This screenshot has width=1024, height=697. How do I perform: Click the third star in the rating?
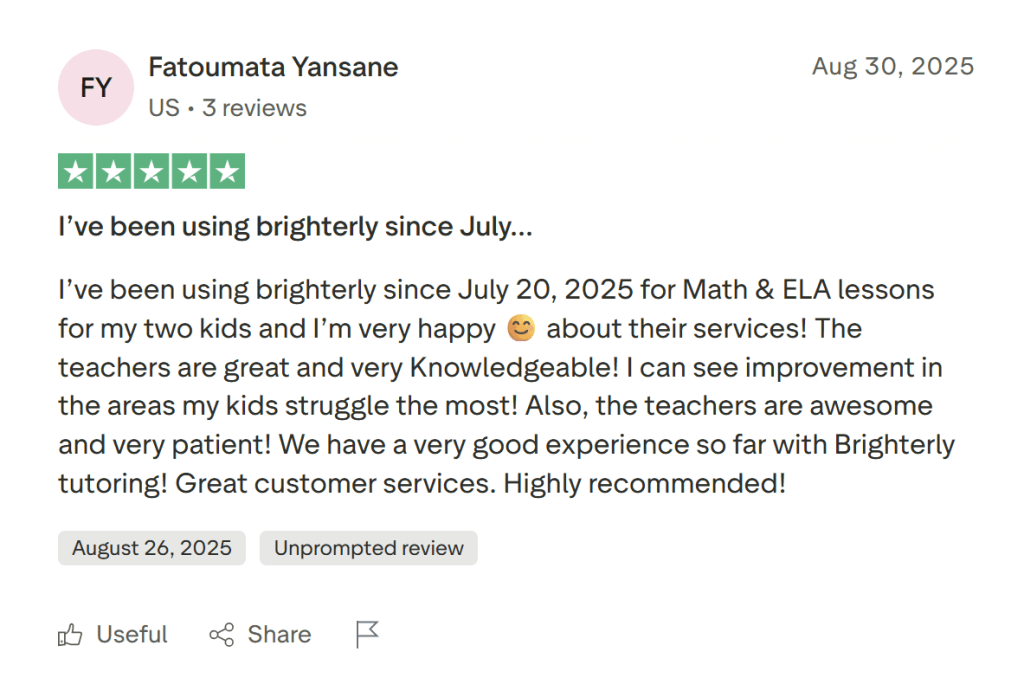[151, 170]
